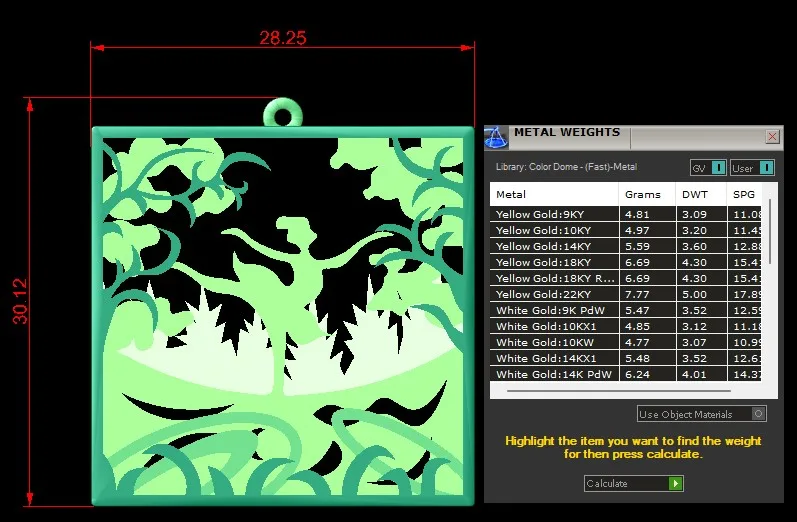Click the green arrow on Calculate button
The width and height of the screenshot is (797, 522).
[x=676, y=483]
